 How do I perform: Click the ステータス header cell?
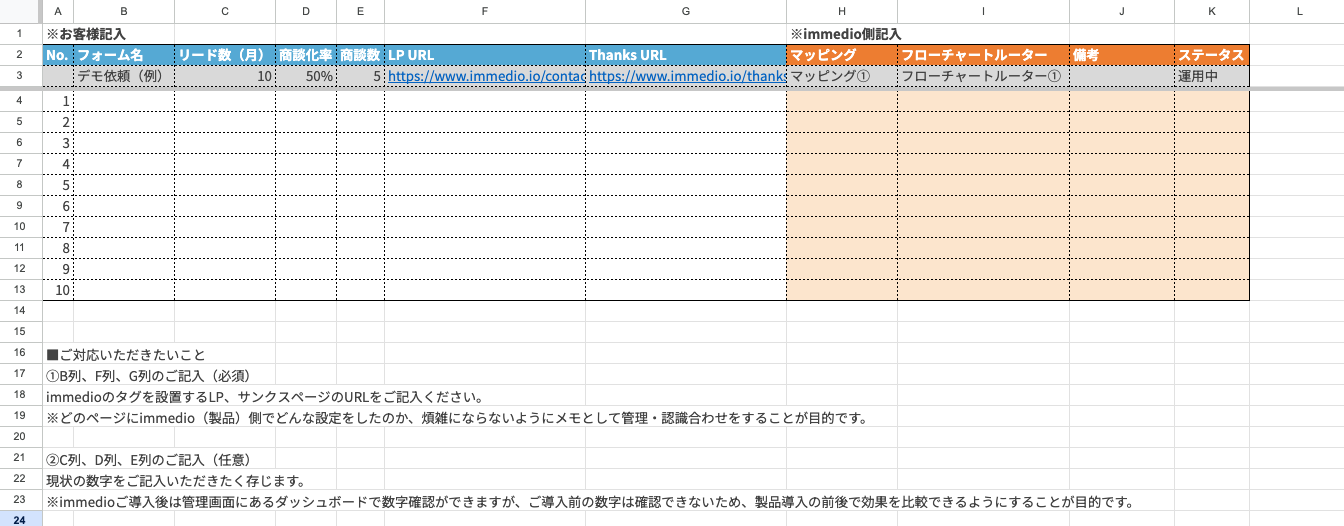(1211, 55)
